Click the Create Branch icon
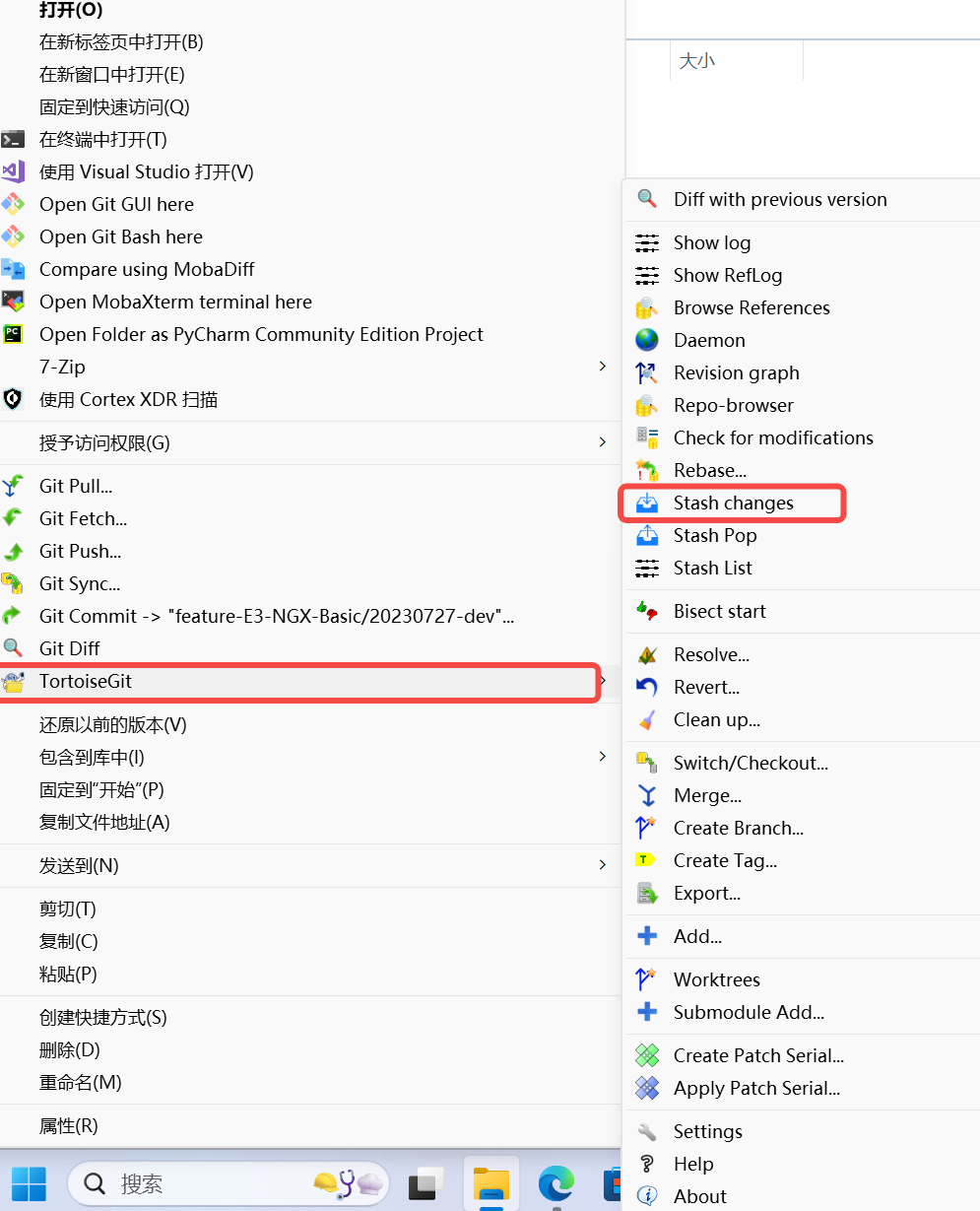This screenshot has width=980, height=1211. (647, 828)
